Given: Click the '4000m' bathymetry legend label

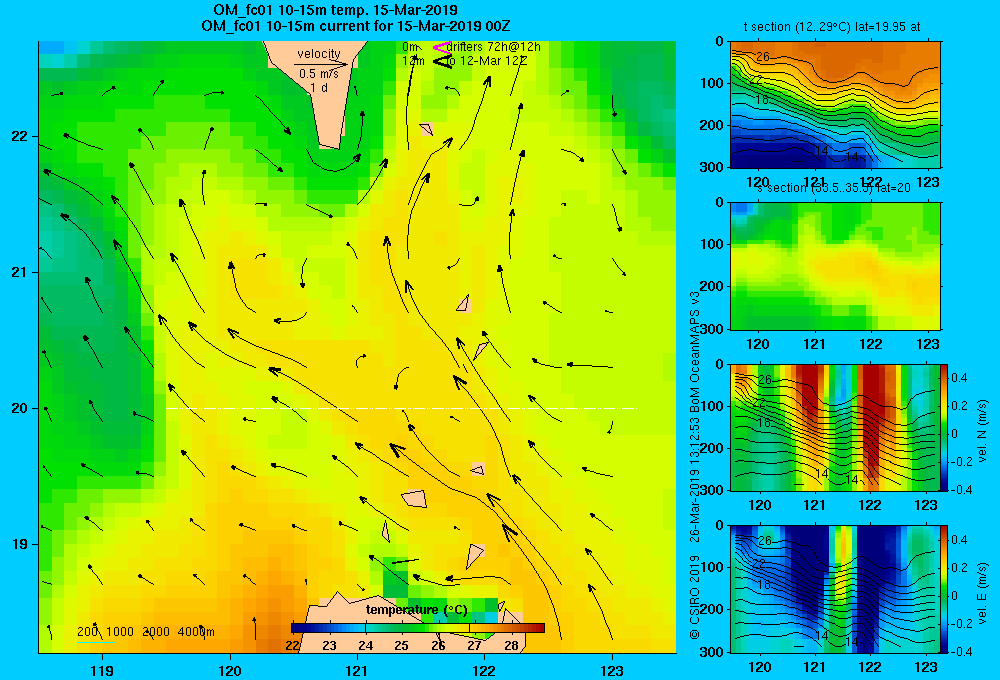Looking at the screenshot, I should [x=196, y=632].
